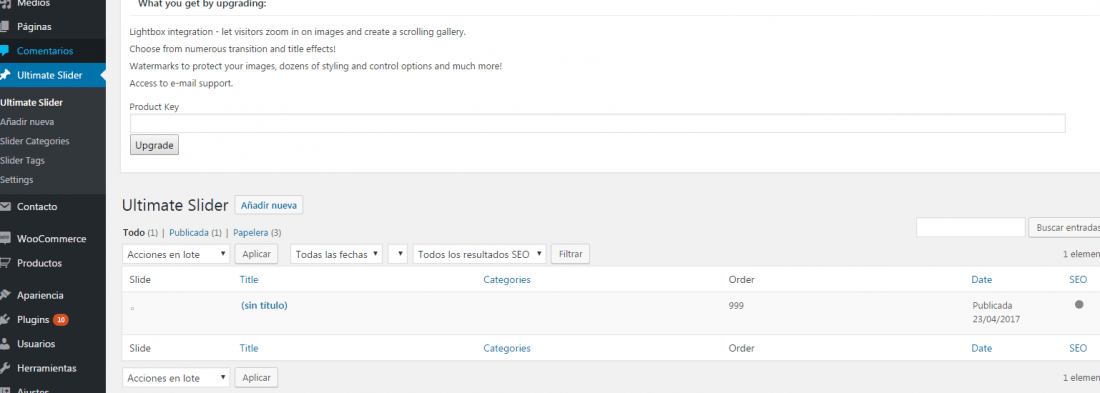
Task: Open the Slider Categories submenu item
Action: point(34,141)
